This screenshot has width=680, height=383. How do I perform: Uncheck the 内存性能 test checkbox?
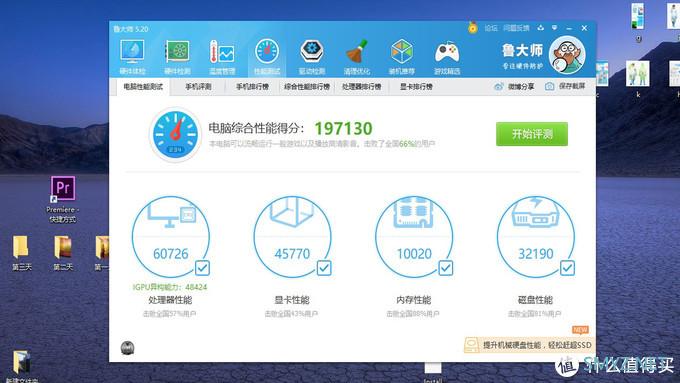click(x=446, y=268)
